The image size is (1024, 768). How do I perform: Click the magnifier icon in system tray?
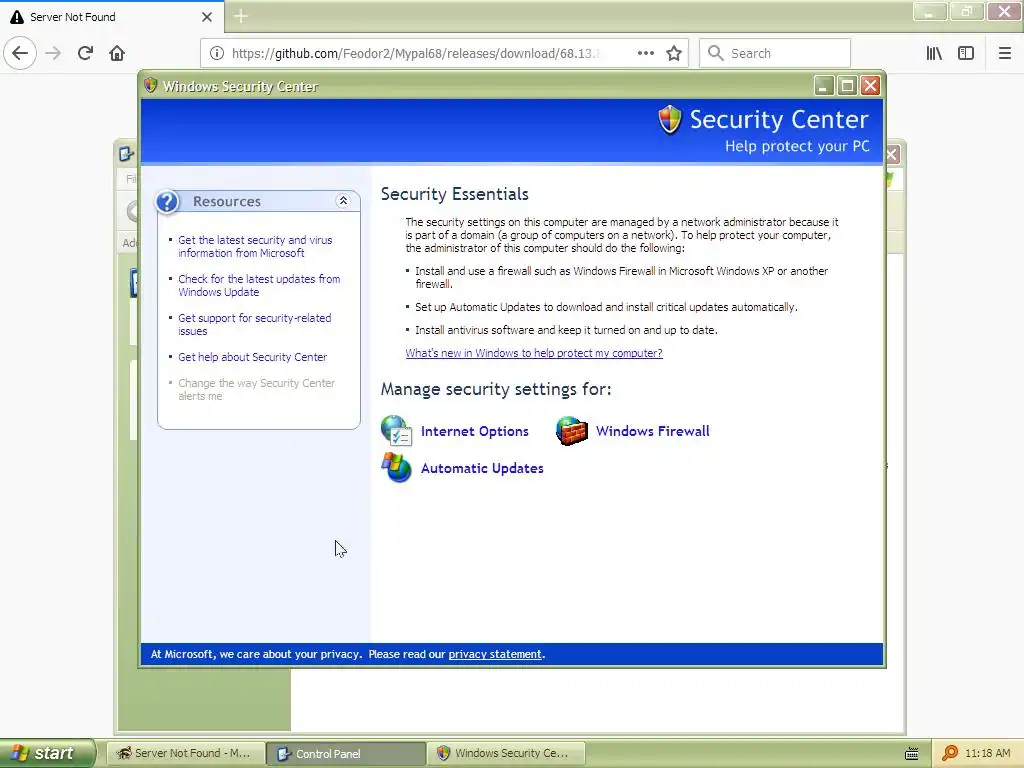(x=950, y=753)
